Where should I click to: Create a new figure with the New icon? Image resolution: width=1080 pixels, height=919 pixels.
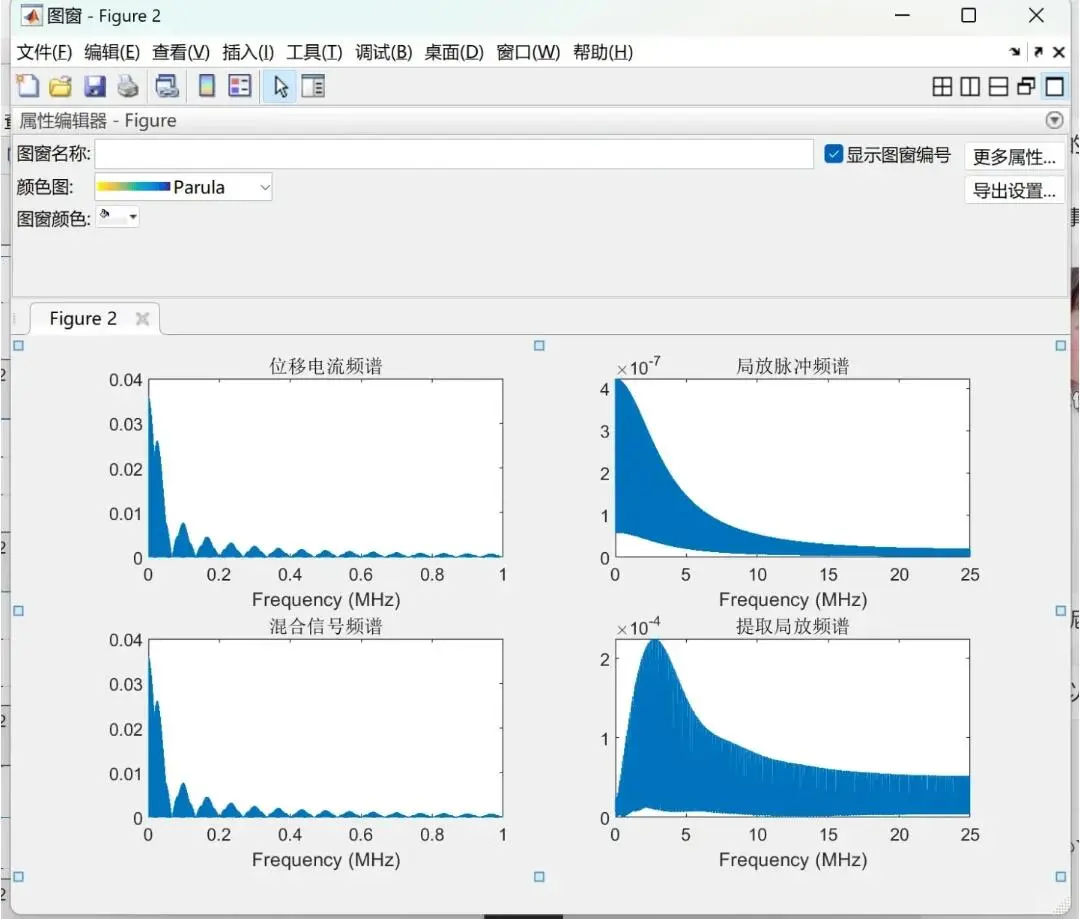pyautogui.click(x=27, y=86)
